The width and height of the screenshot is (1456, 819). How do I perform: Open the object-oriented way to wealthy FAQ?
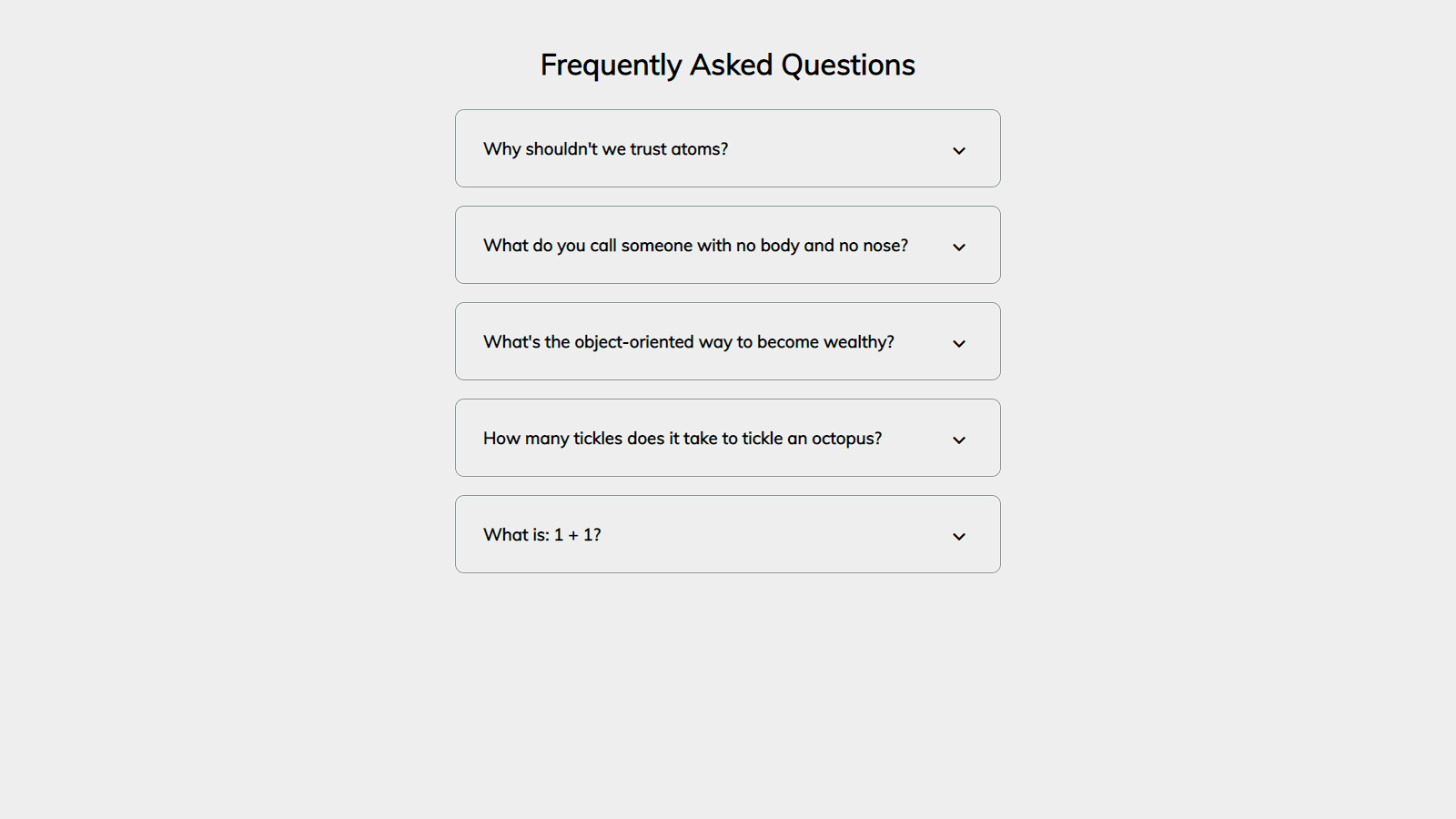pos(727,342)
